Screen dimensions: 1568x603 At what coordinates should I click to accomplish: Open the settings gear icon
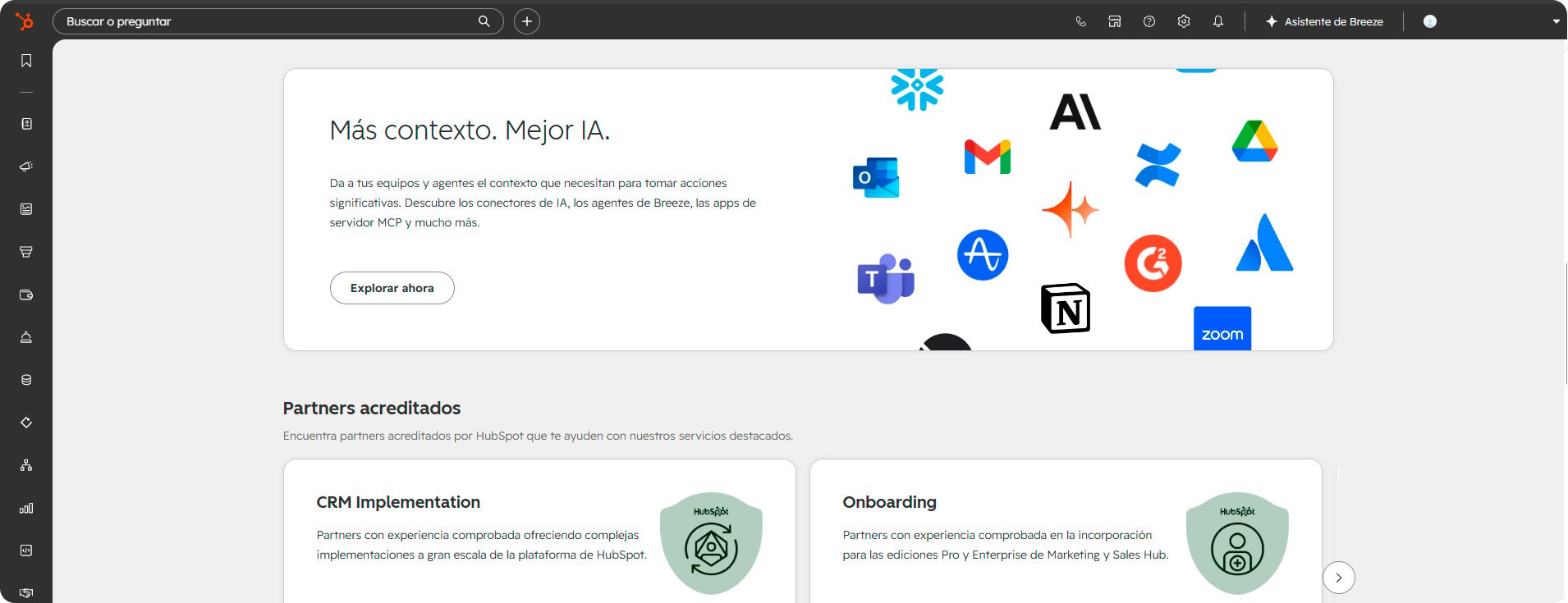(1184, 21)
